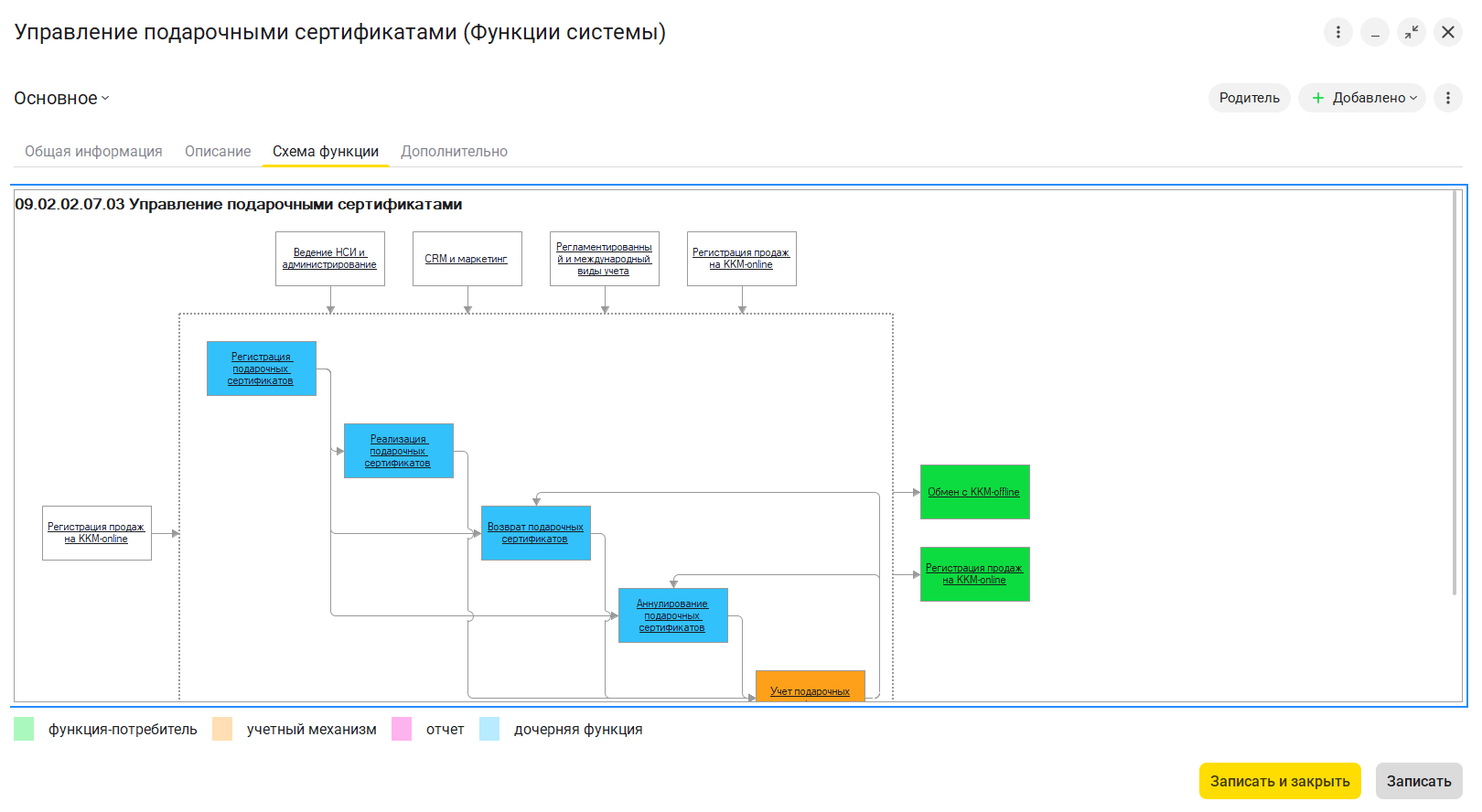Image resolution: width=1482 pixels, height=812 pixels.
Task: Click the pink report legend swatch
Action: tap(402, 729)
